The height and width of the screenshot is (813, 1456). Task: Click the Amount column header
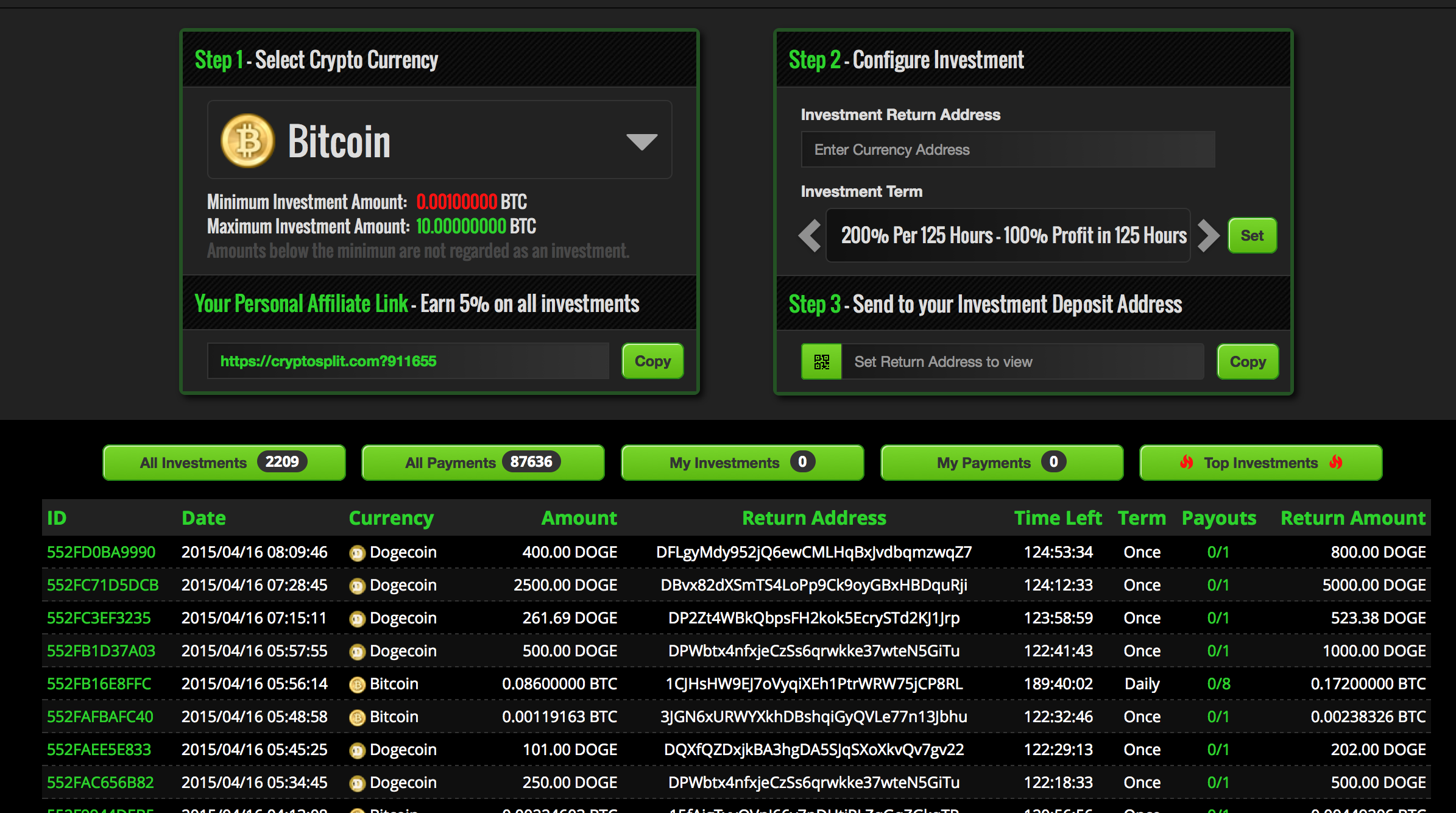579,518
